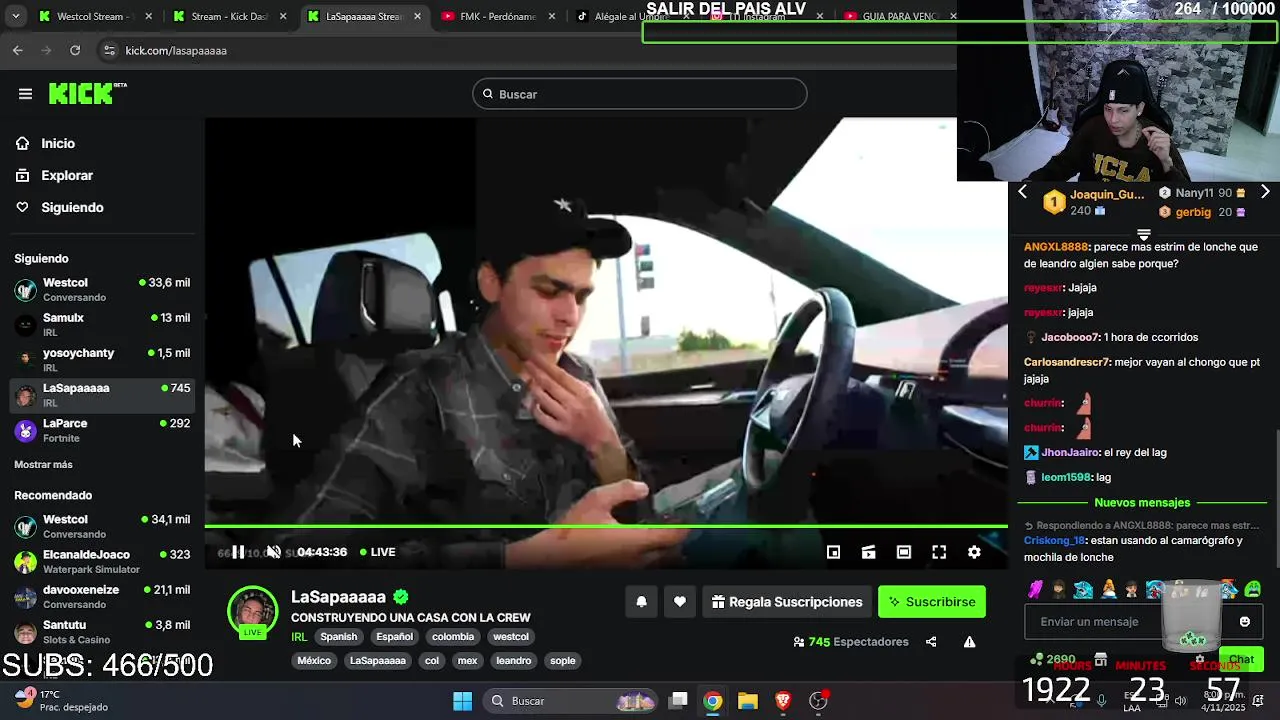Click username ANGXL8888 in chat
Viewport: 1280px width, 720px height.
click(1056, 247)
